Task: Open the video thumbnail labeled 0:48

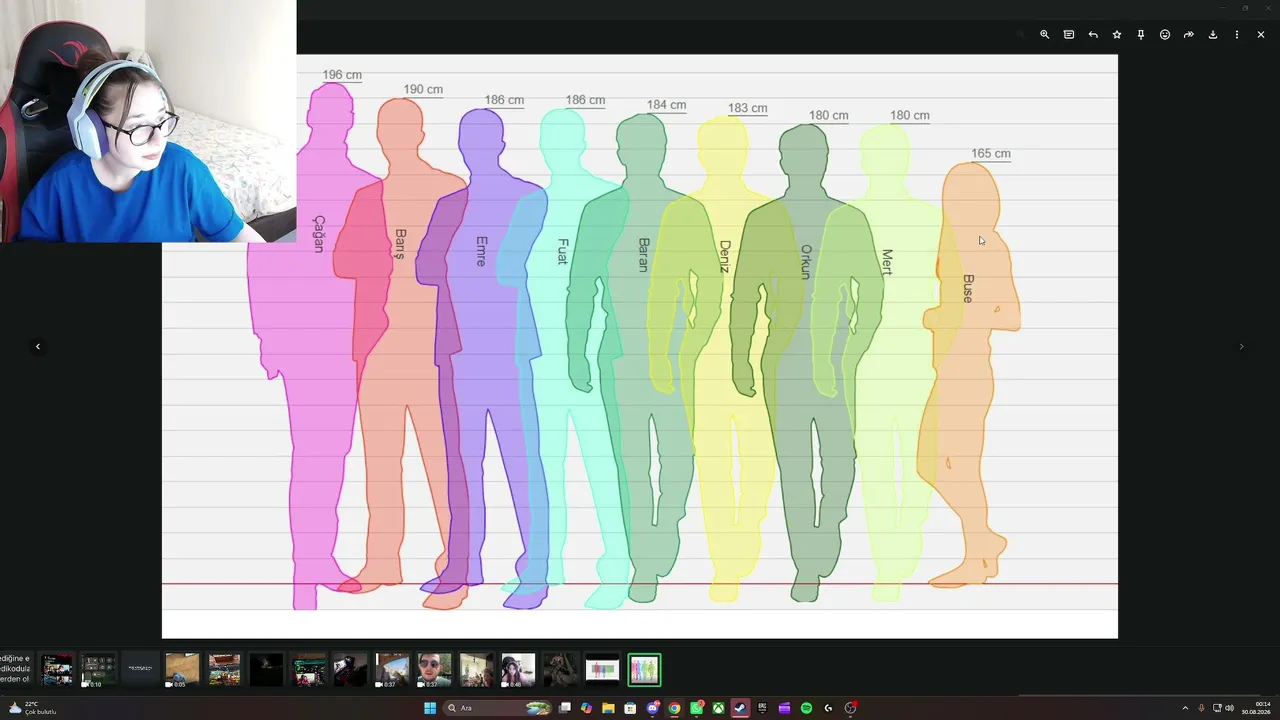Action: pos(518,670)
